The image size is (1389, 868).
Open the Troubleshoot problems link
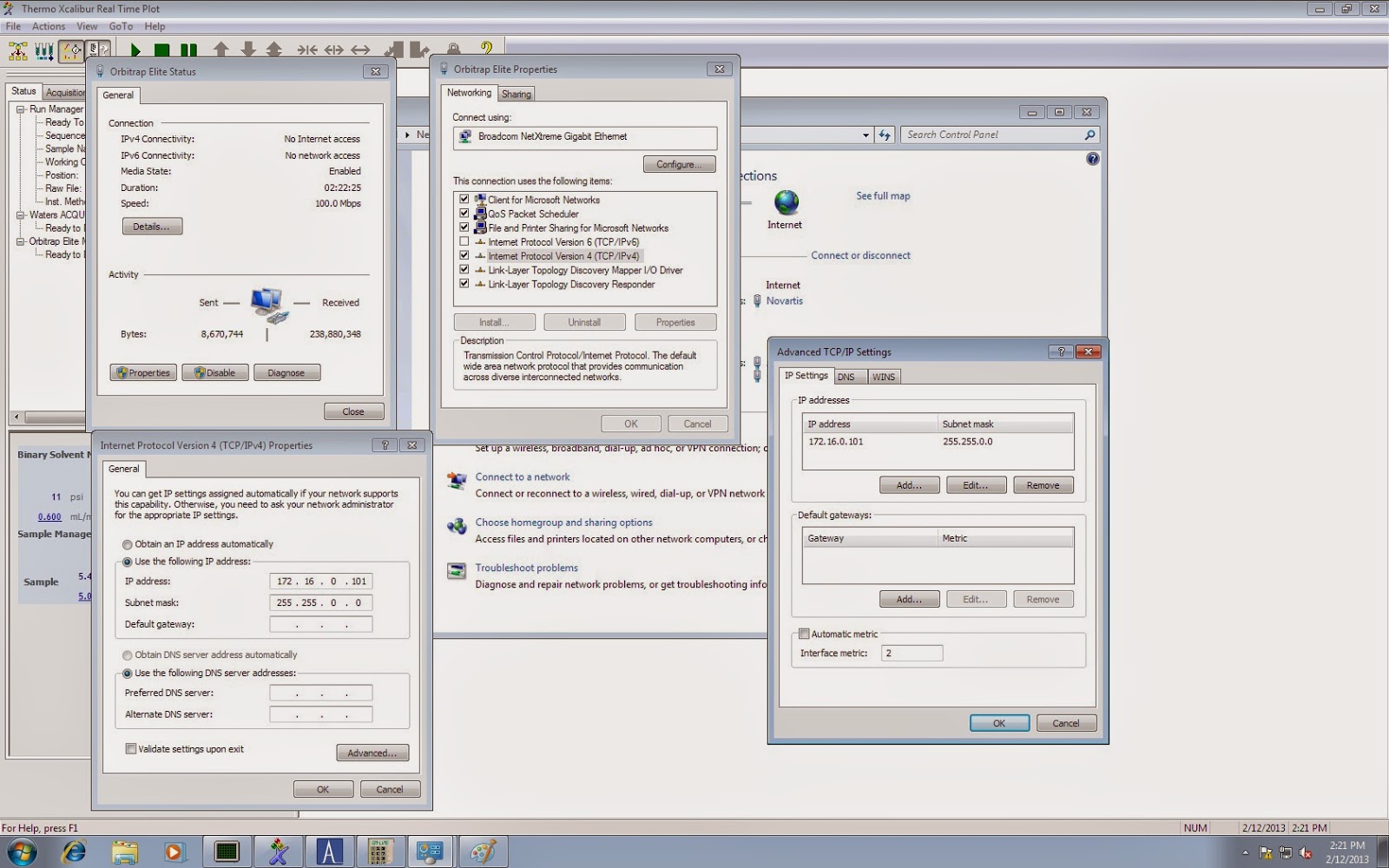tap(526, 569)
